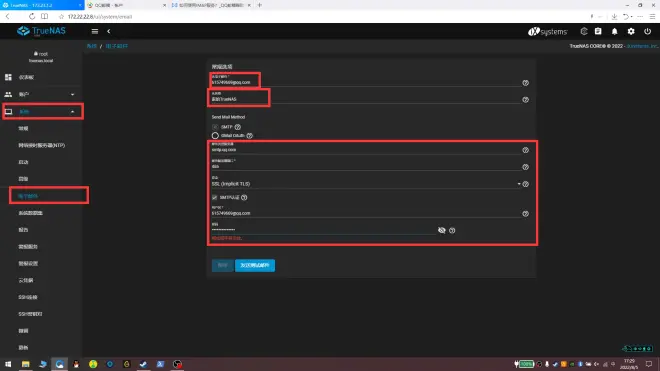Click the TrueNAS logo
This screenshot has height=371, width=660.
click(41, 31)
